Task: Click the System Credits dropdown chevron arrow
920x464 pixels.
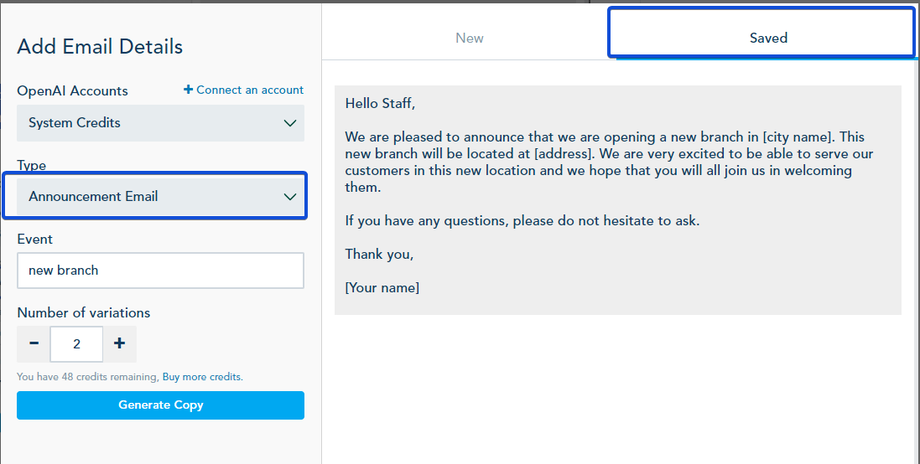Action: coord(290,123)
